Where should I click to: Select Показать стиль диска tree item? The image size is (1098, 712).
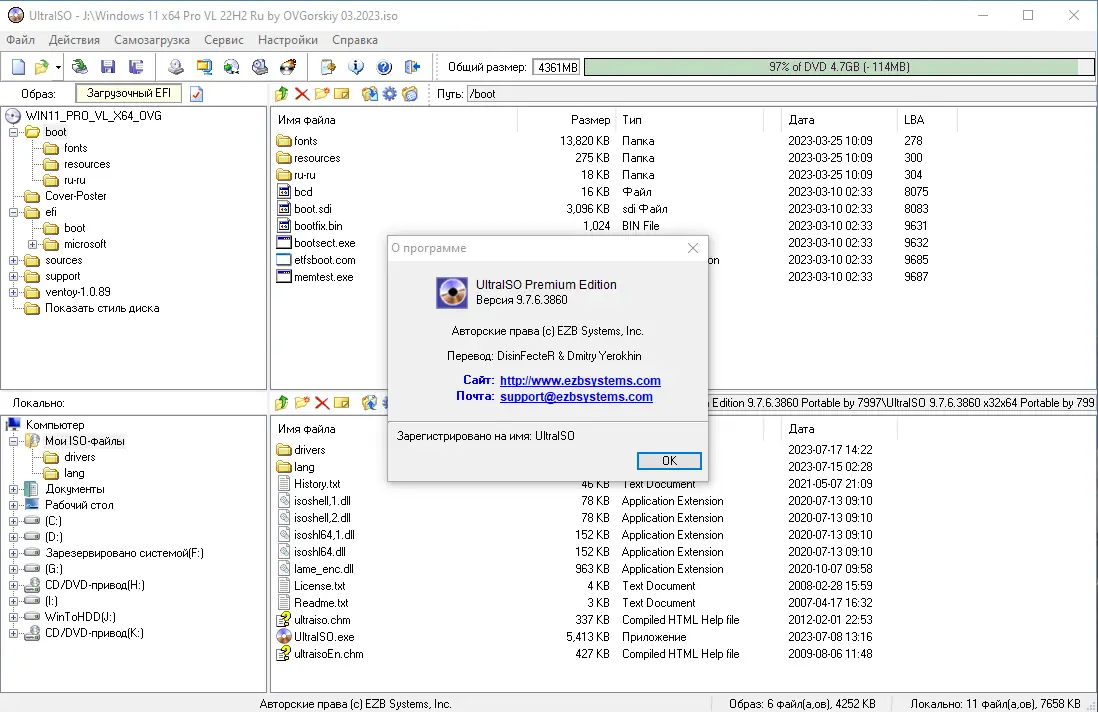[x=102, y=308]
